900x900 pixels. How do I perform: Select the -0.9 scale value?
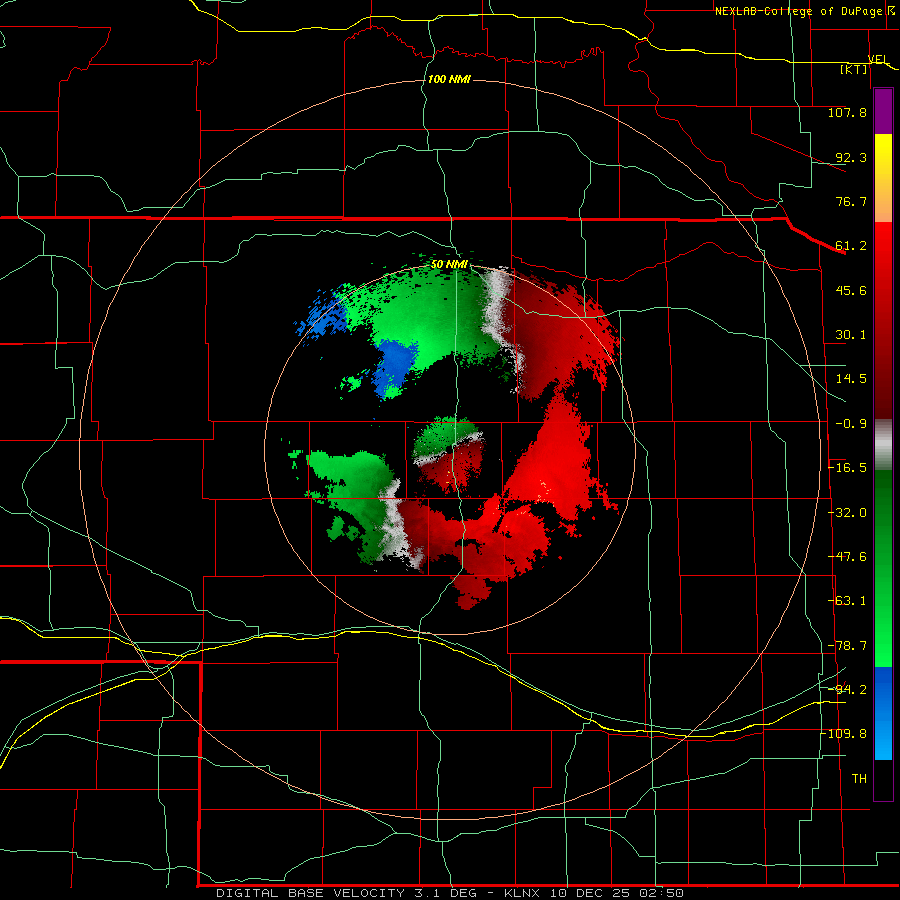coord(851,424)
